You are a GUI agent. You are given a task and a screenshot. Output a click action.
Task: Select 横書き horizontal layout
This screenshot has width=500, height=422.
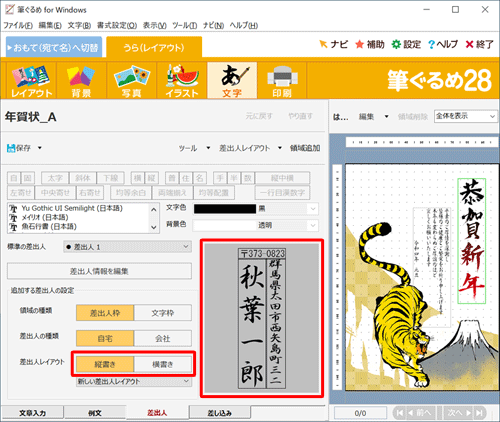coord(163,364)
